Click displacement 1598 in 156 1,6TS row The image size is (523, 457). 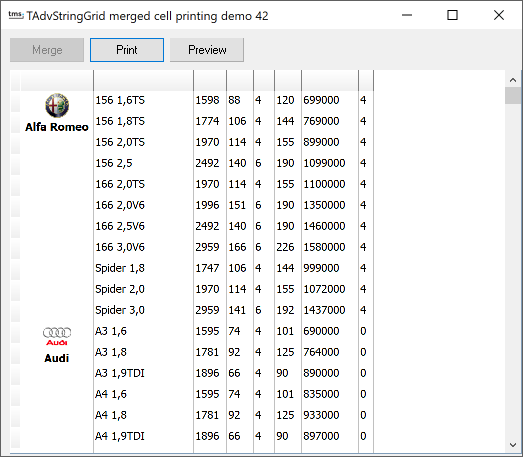pos(207,100)
